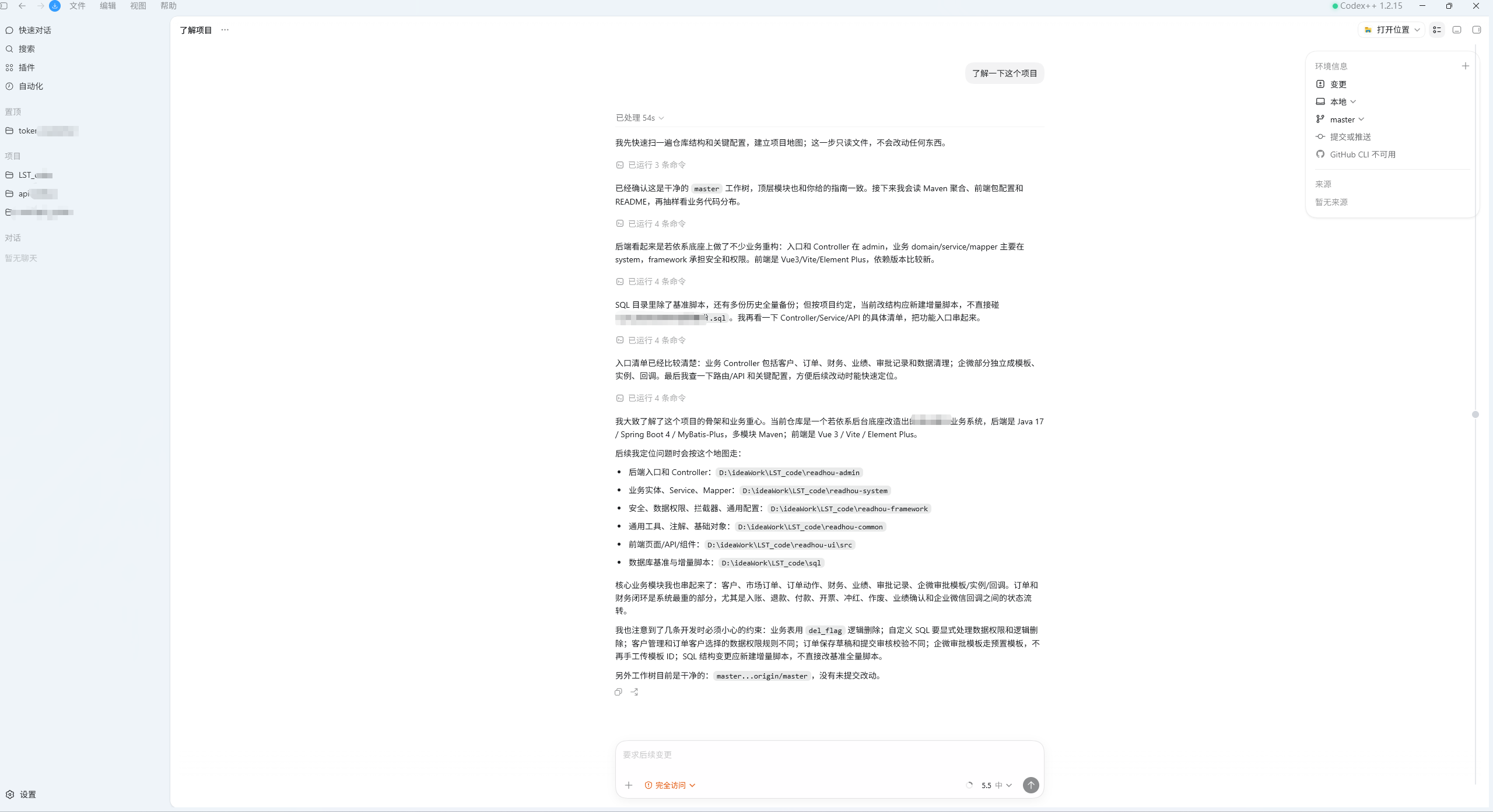
Task: Expand the 已运行 4 条命令 row above the 我大致了解 paragraph
Action: [x=651, y=398]
